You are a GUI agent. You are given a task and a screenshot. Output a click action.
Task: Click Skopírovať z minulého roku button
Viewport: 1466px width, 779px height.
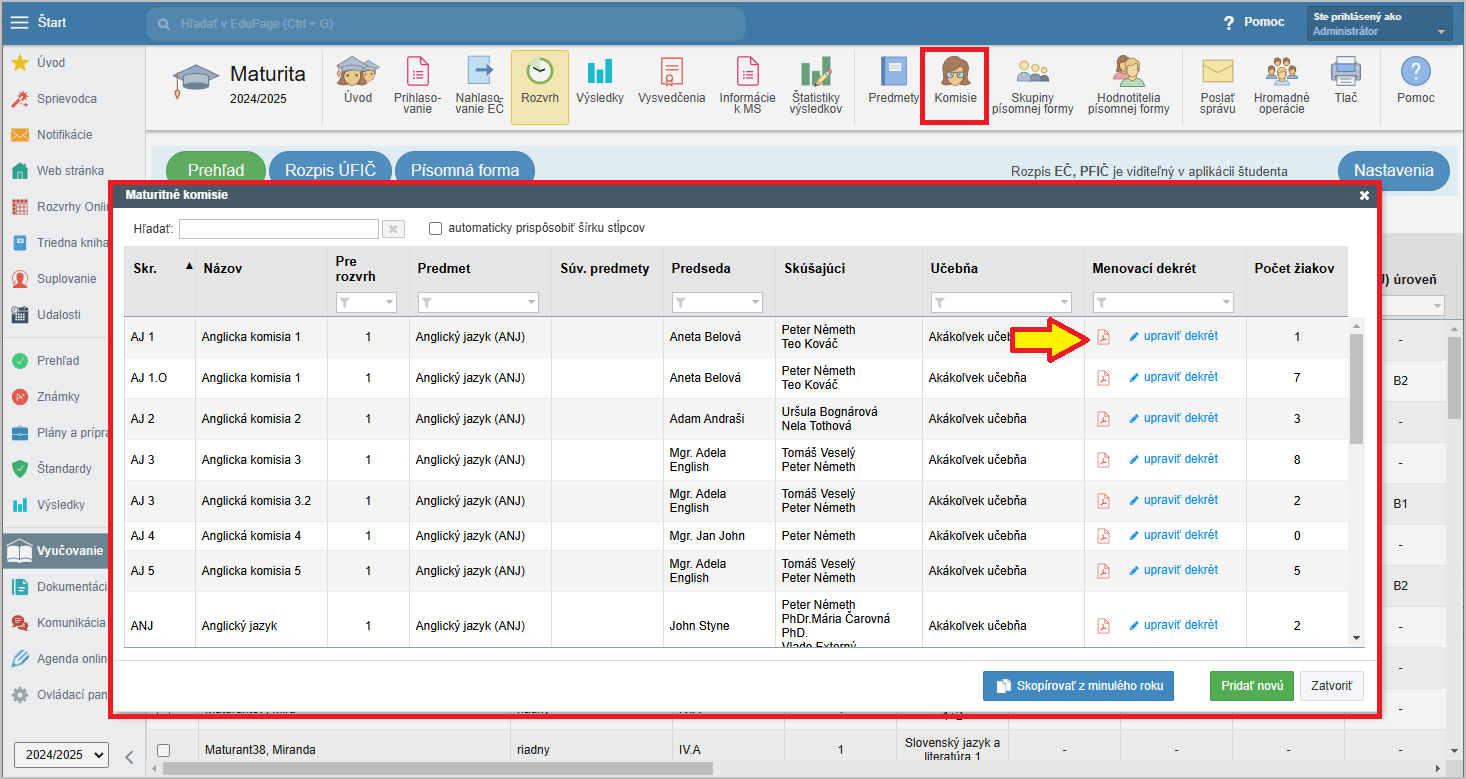[1078, 686]
